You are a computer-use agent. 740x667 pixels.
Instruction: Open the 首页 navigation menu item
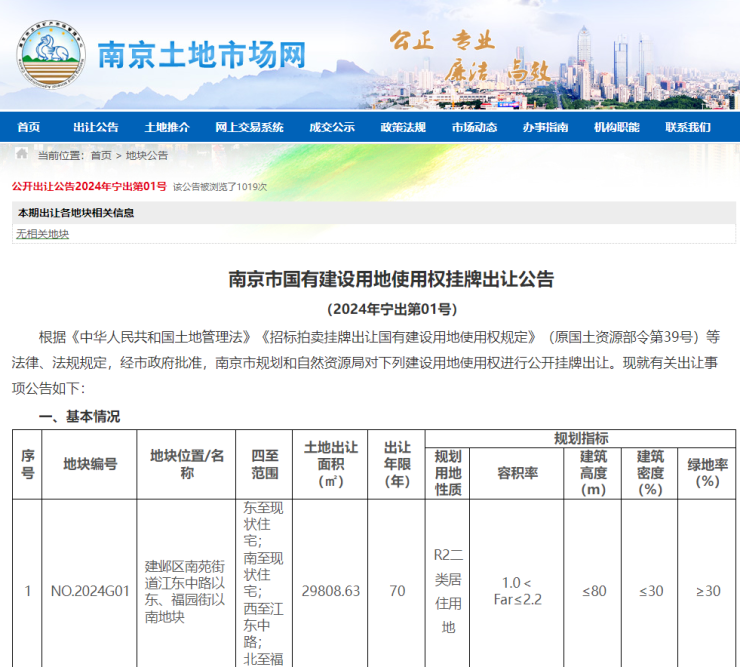click(x=29, y=127)
